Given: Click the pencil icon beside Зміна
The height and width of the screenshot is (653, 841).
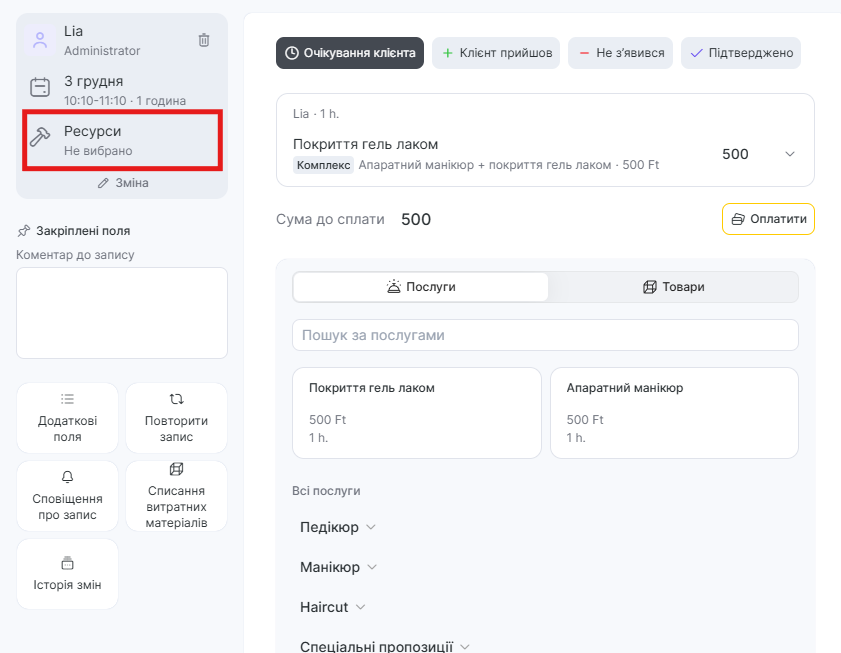Looking at the screenshot, I should [x=102, y=183].
